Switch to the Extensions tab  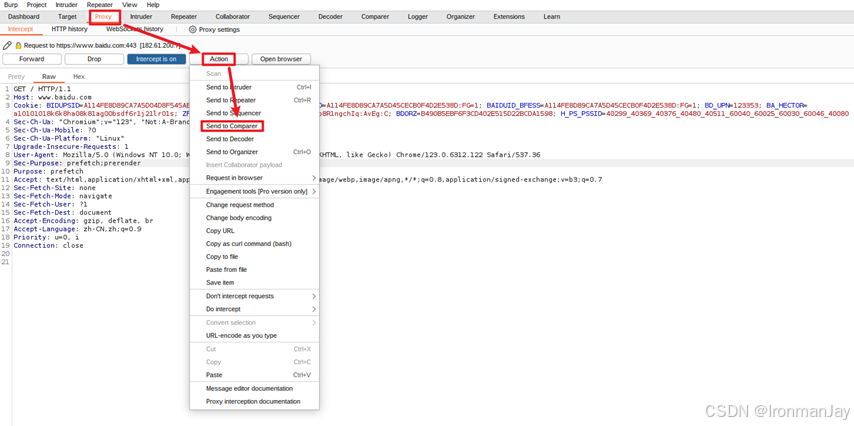[509, 17]
